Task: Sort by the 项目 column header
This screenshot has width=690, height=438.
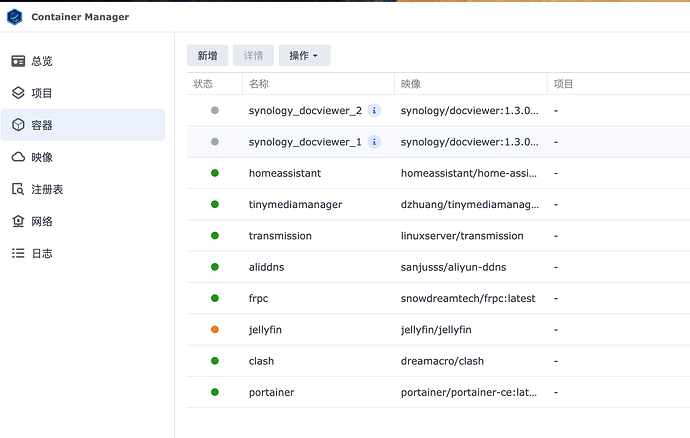Action: (563, 84)
